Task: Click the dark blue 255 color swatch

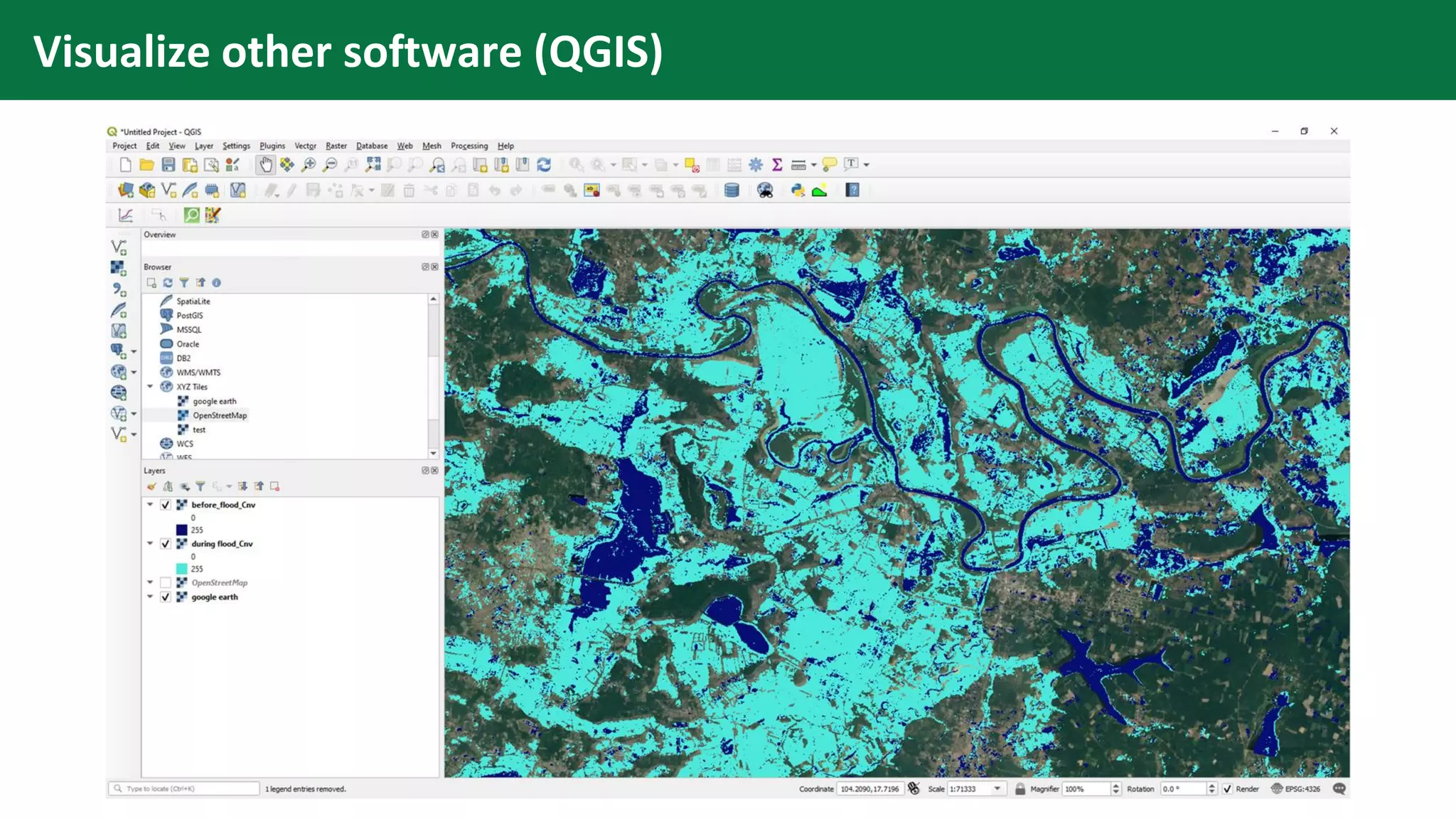Action: [182, 530]
